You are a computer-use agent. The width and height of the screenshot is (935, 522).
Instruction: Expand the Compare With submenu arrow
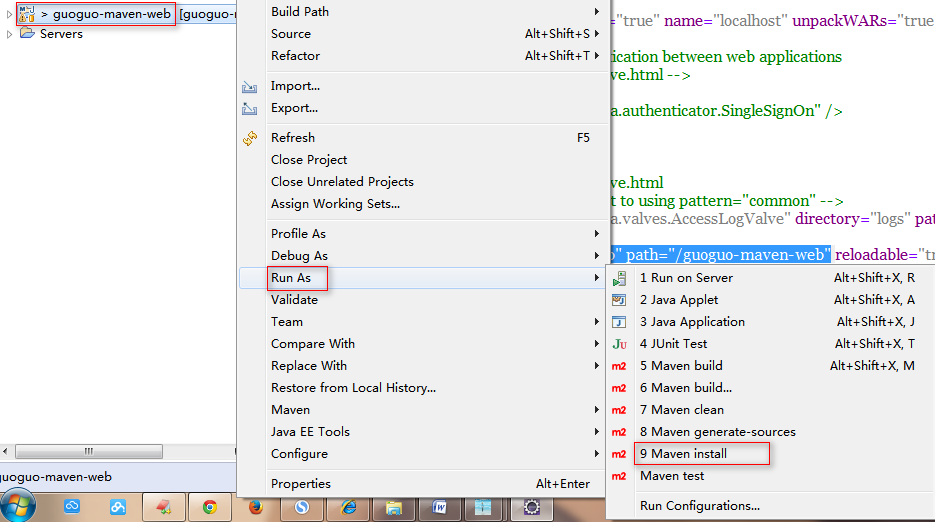pyautogui.click(x=596, y=344)
